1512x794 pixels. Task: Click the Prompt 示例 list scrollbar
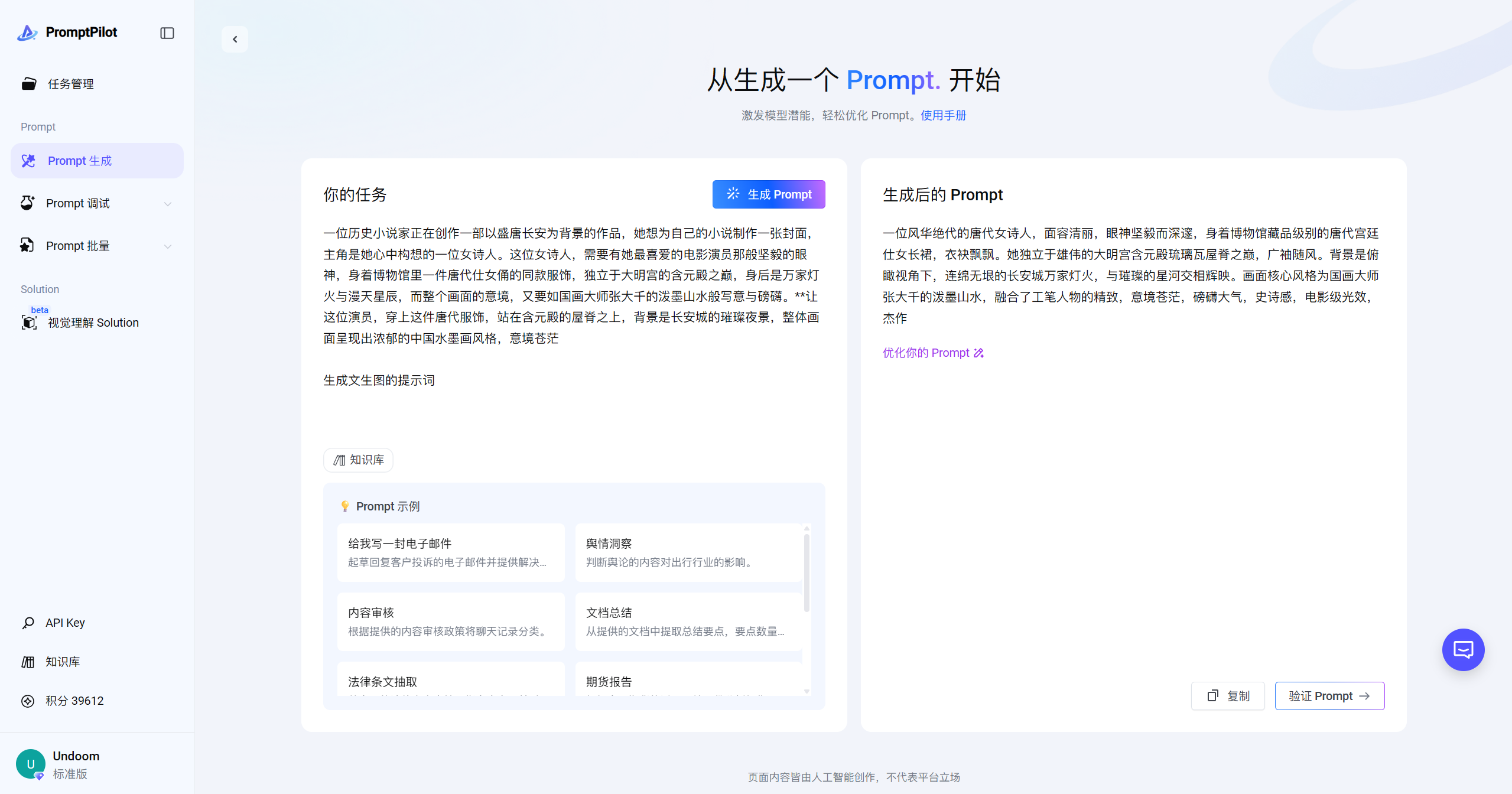(807, 573)
